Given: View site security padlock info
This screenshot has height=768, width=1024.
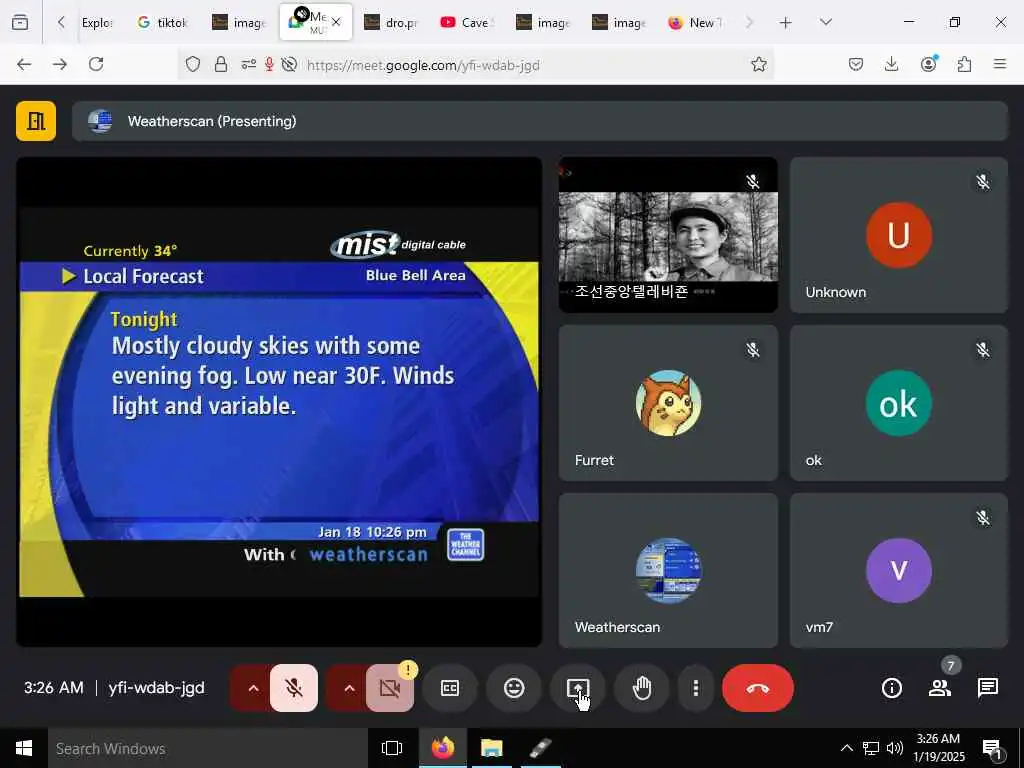Looking at the screenshot, I should [221, 64].
